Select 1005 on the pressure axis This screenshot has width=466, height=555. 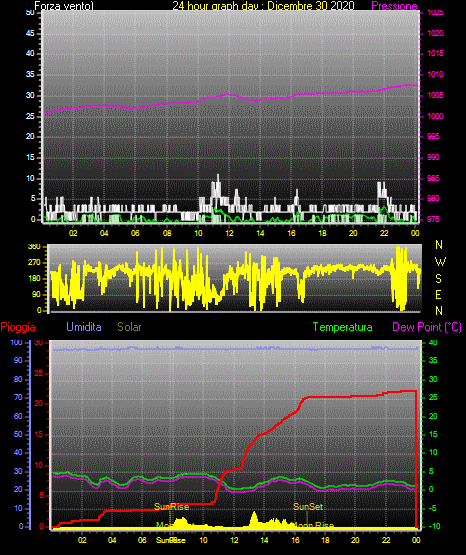435,95
